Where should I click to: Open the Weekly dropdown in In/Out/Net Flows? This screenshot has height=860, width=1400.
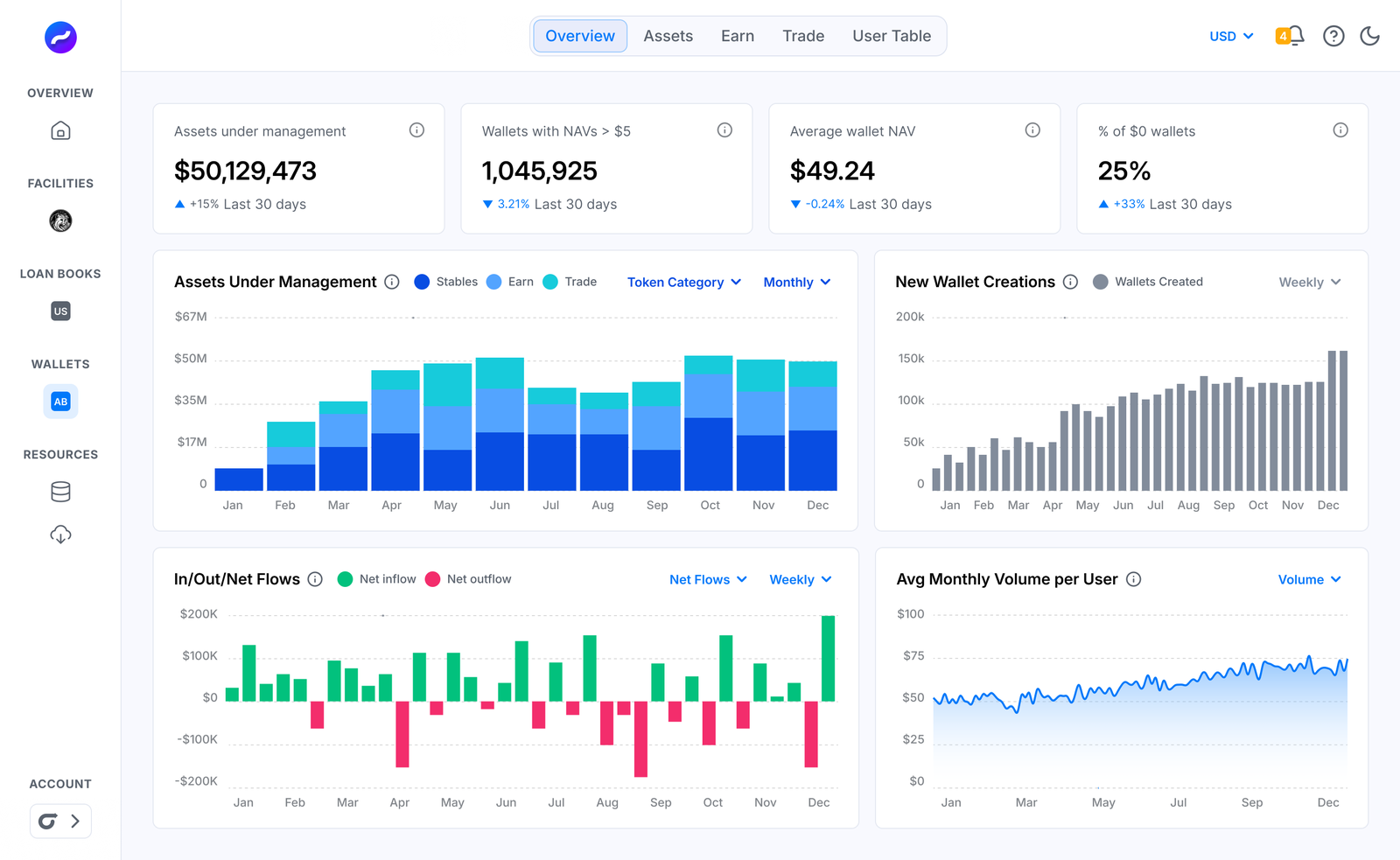pos(801,579)
